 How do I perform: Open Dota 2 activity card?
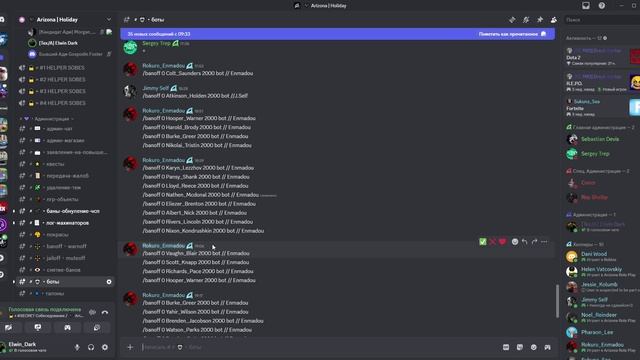(x=602, y=57)
